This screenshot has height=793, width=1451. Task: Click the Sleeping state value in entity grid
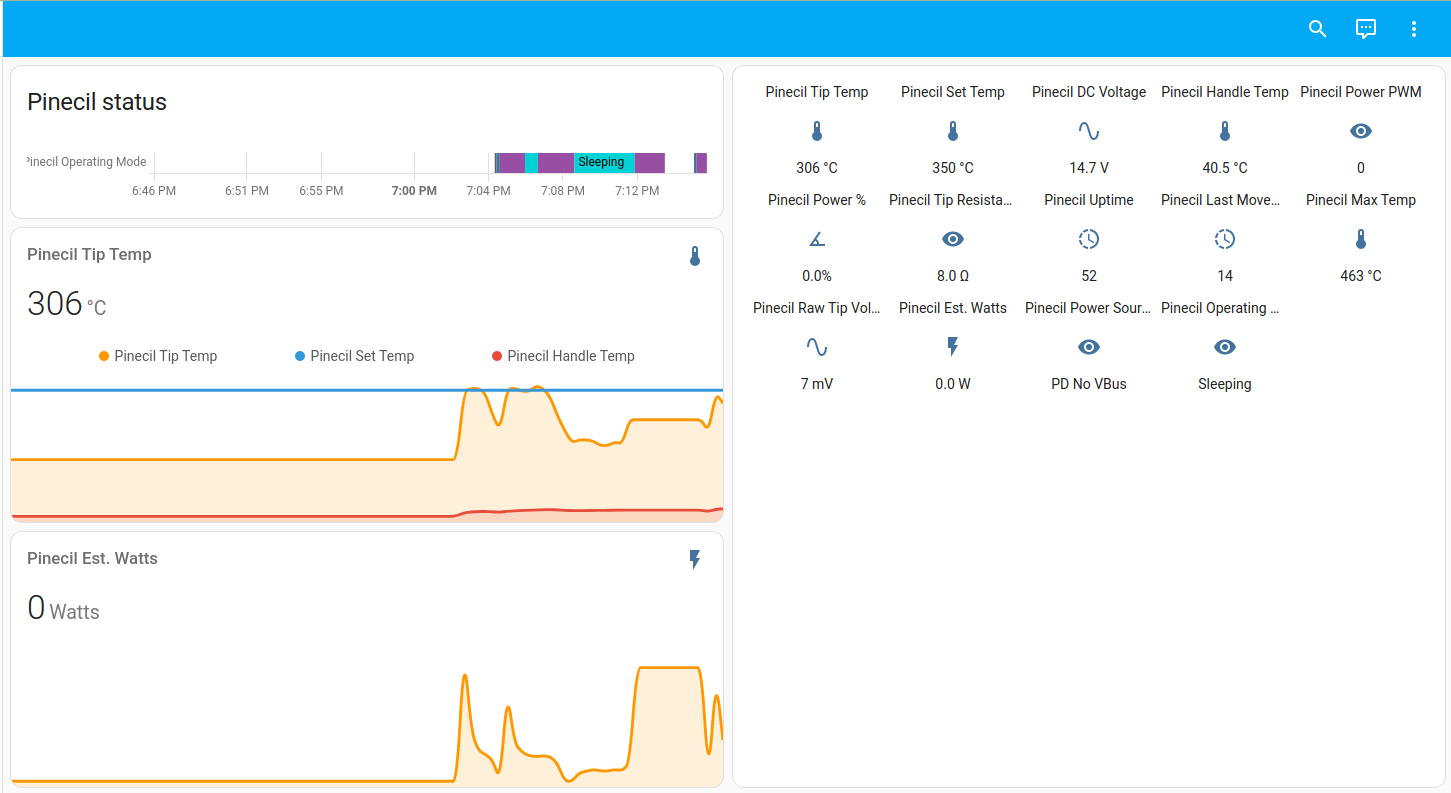[x=1224, y=384]
